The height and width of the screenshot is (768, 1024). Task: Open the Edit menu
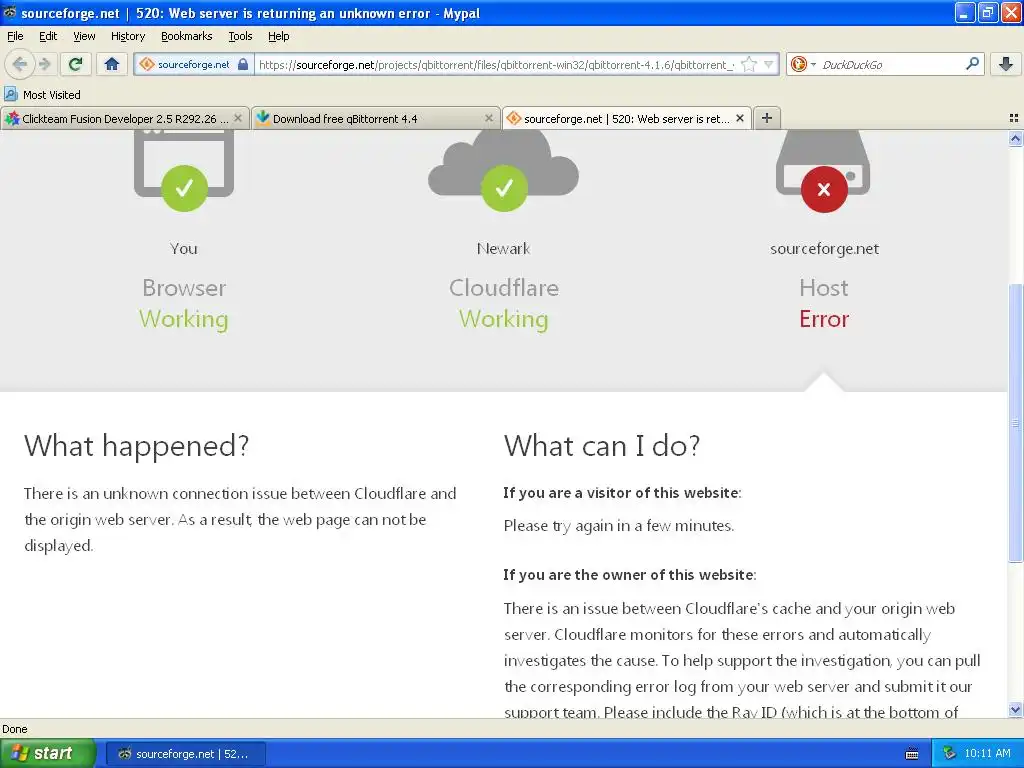click(48, 36)
